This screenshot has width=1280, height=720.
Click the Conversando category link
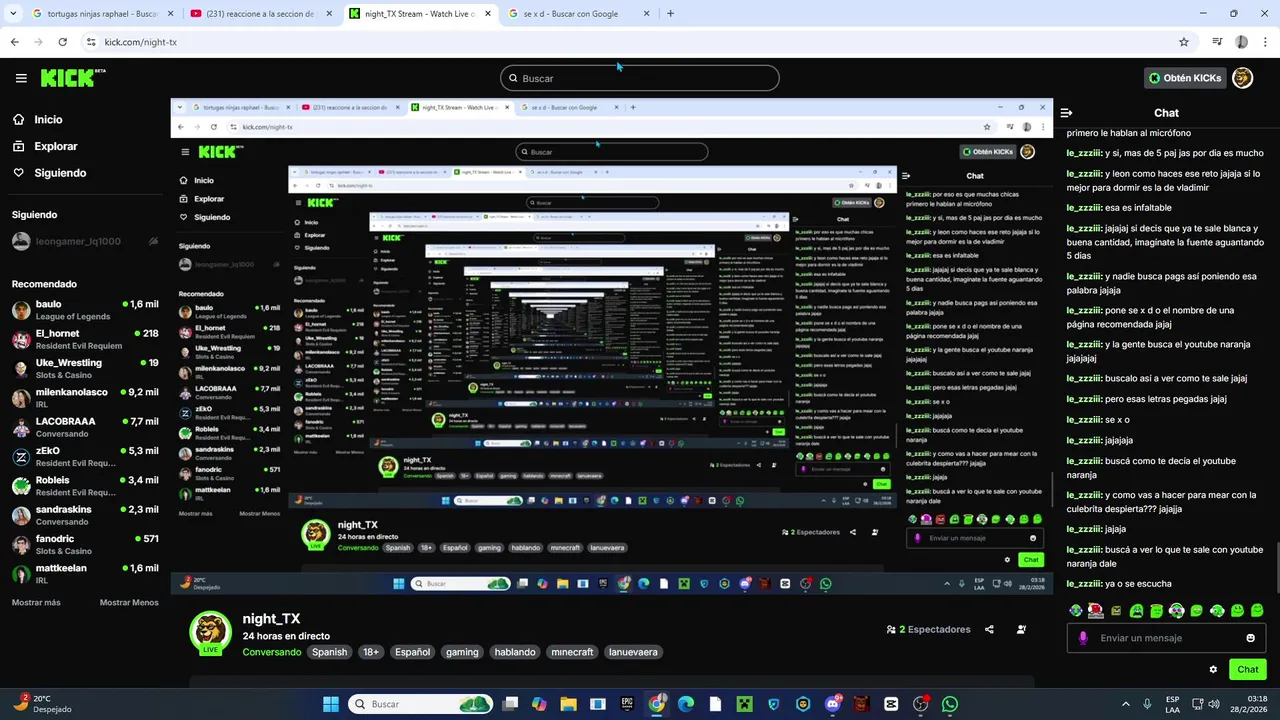(271, 652)
